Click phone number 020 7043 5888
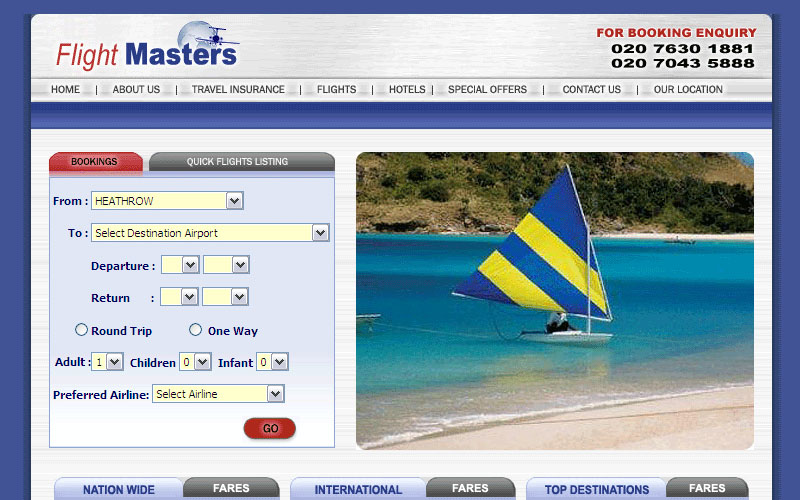The image size is (800, 500). coord(682,63)
